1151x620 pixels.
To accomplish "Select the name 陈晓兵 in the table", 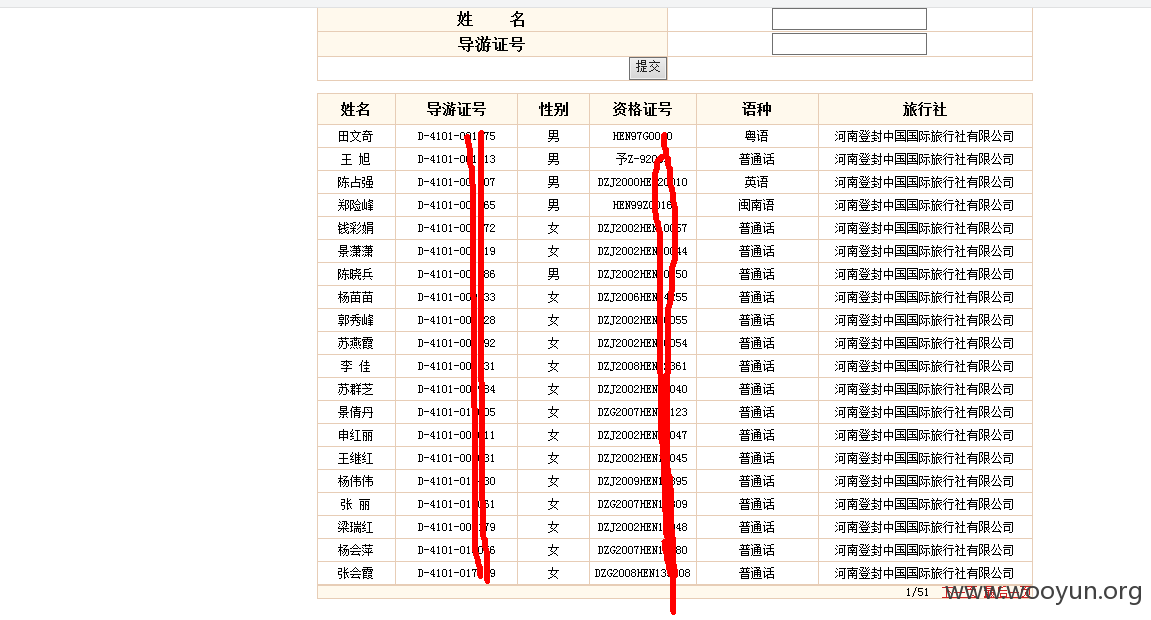I will (356, 274).
